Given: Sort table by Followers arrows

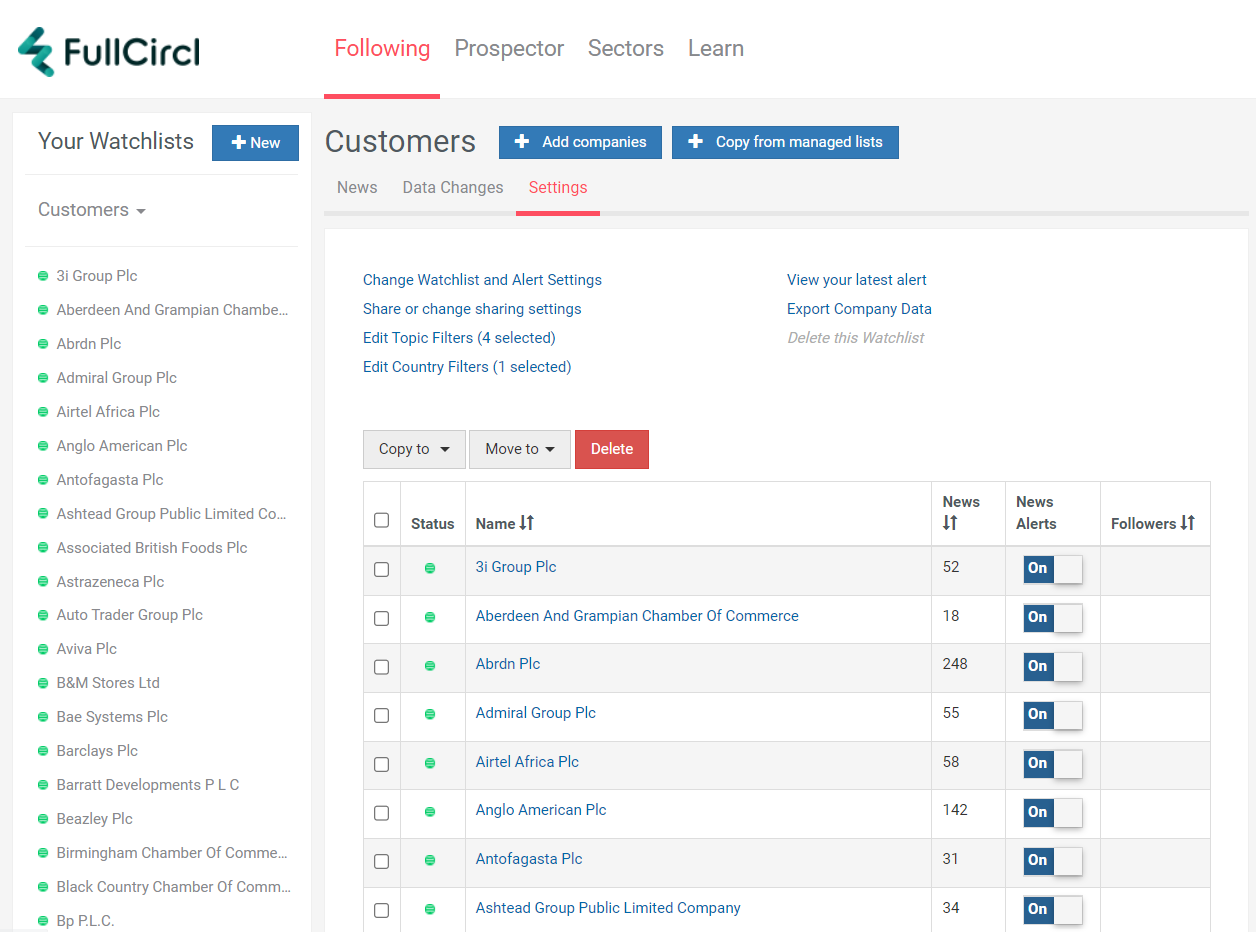Looking at the screenshot, I should (1188, 523).
